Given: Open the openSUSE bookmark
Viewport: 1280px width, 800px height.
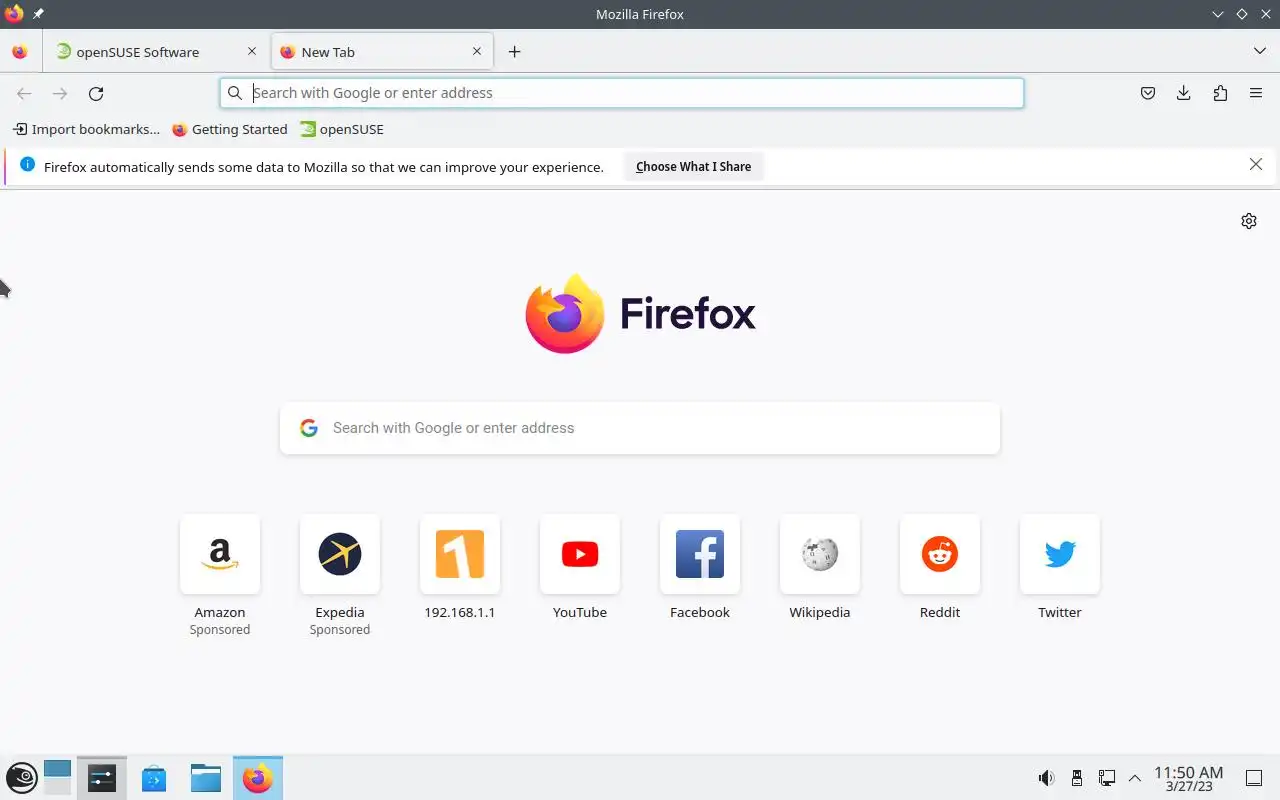Looking at the screenshot, I should pos(342,129).
